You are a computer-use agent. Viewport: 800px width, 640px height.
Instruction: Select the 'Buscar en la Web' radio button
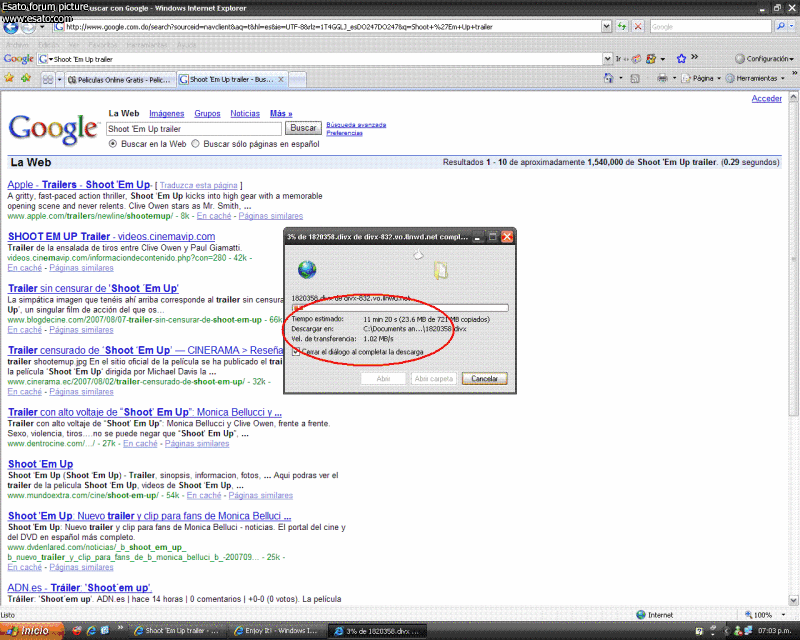click(x=113, y=144)
